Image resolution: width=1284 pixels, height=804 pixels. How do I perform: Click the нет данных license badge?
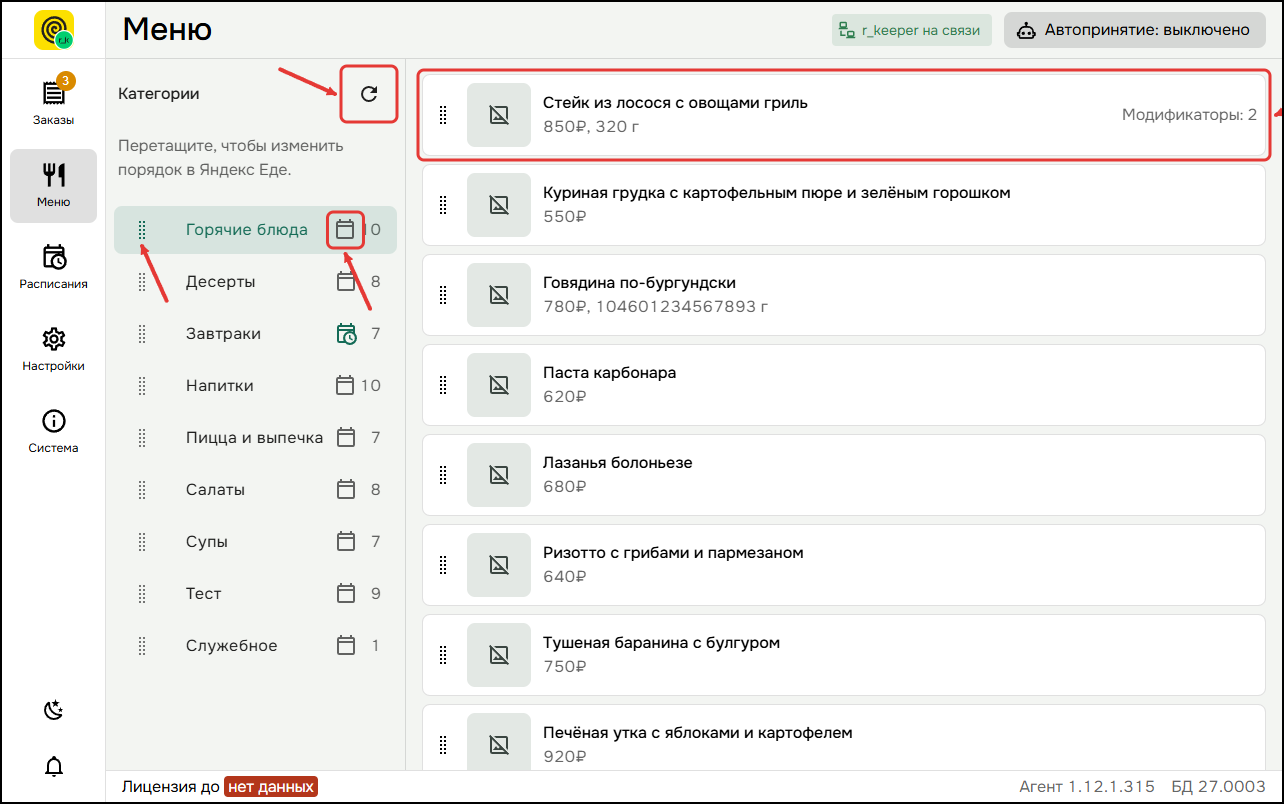click(271, 787)
